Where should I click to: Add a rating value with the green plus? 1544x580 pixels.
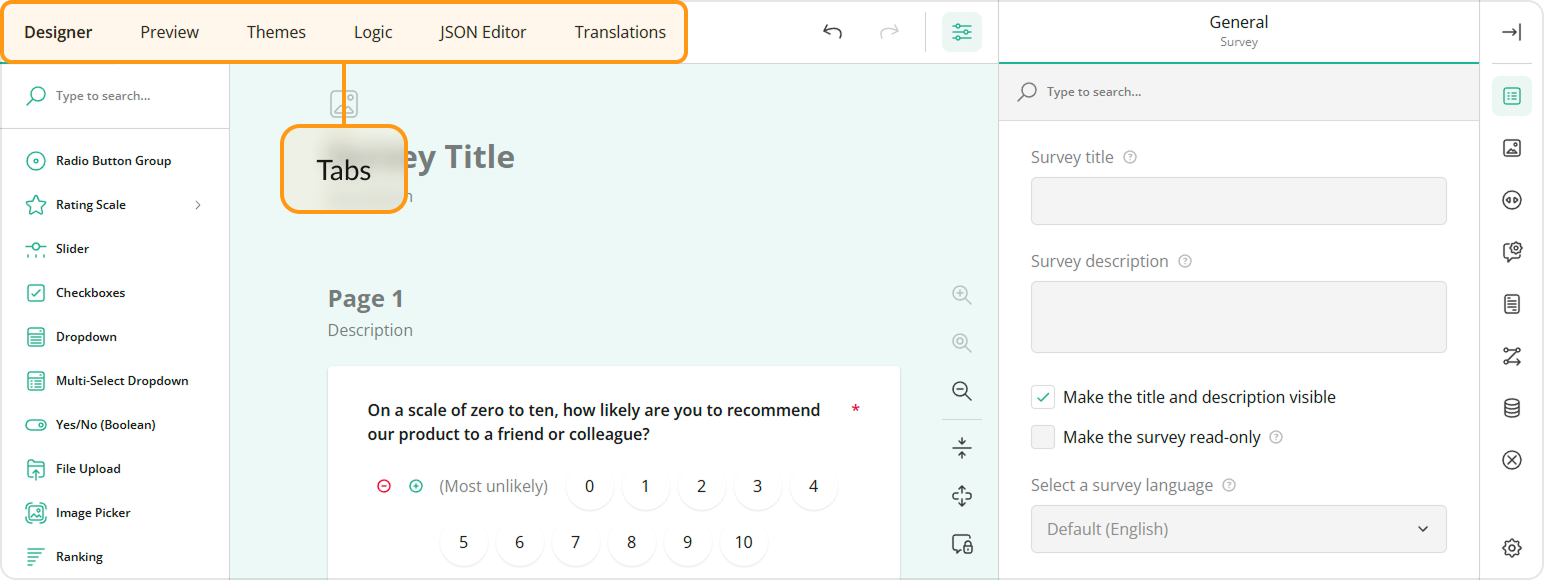(x=416, y=485)
